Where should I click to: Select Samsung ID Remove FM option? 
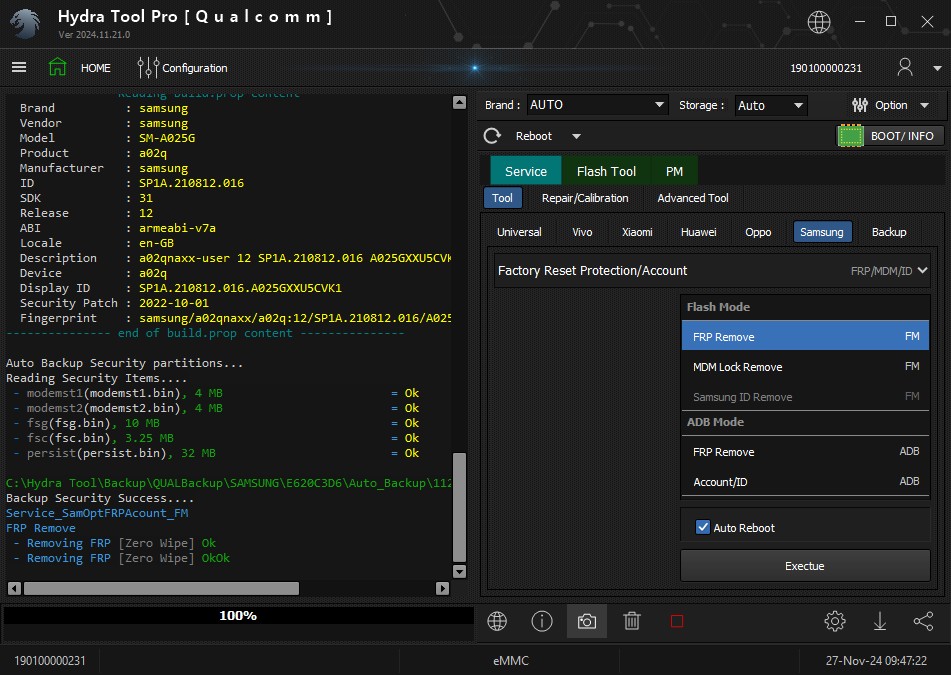805,397
